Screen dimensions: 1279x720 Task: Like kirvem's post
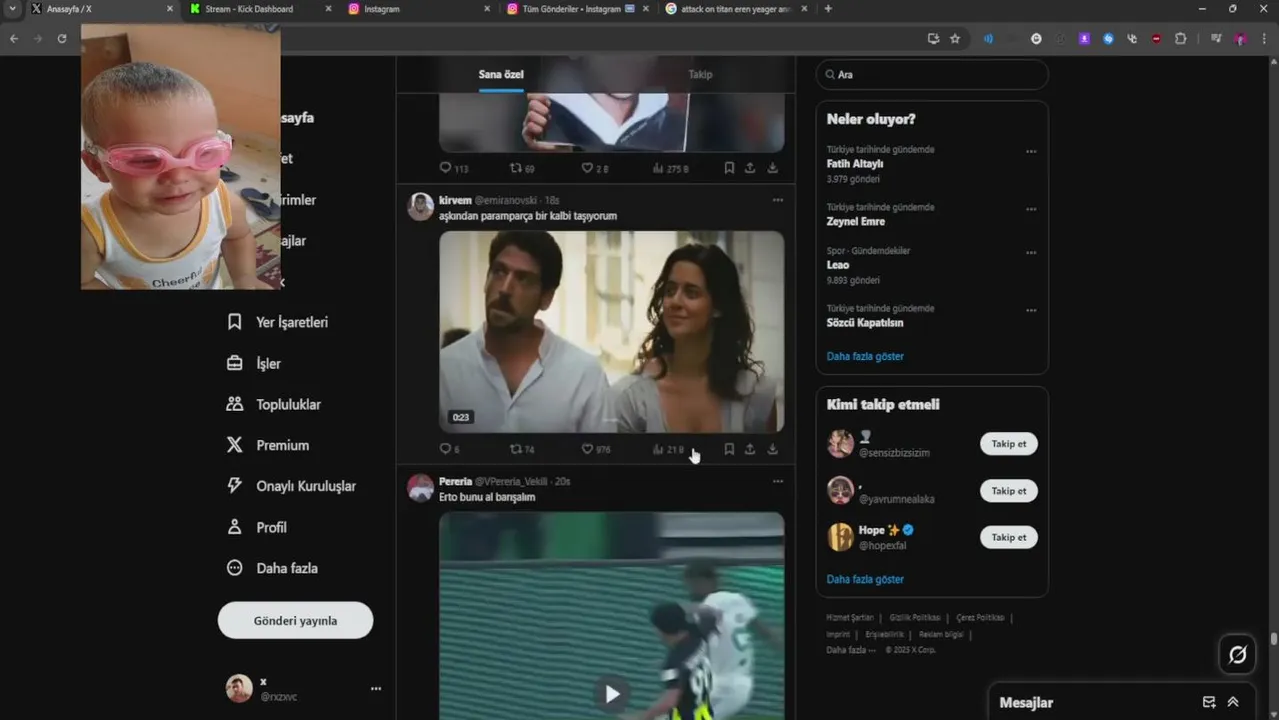click(x=596, y=450)
